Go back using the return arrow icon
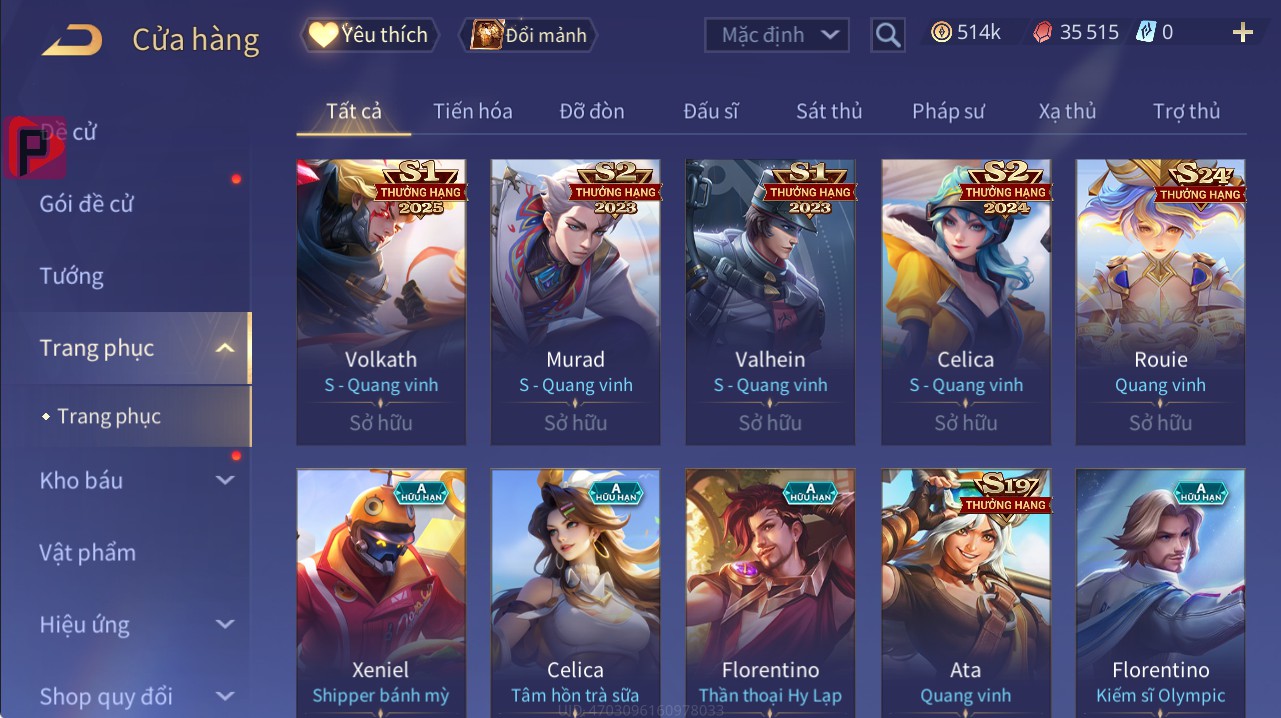 click(71, 39)
